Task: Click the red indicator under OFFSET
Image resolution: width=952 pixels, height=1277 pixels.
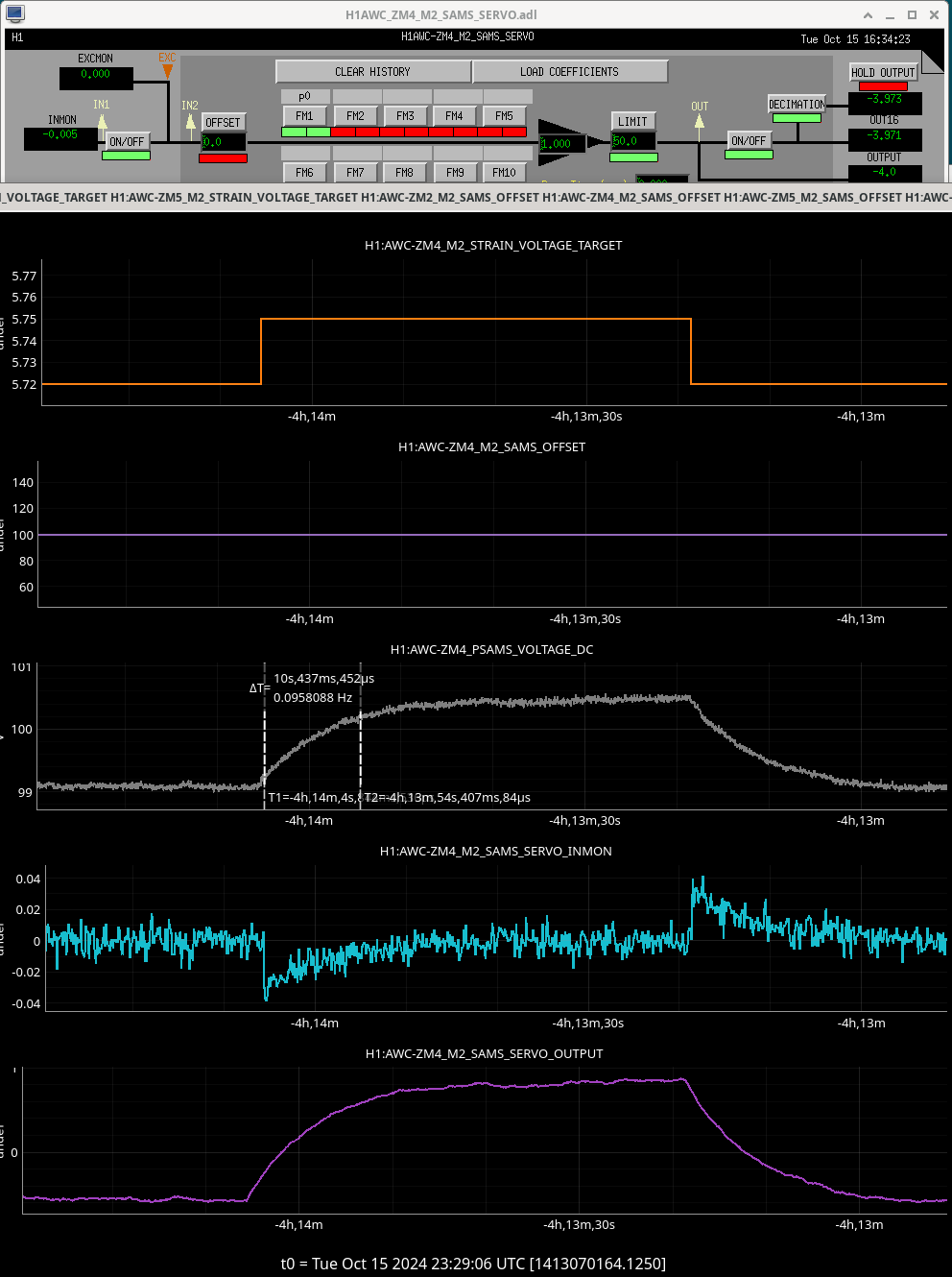Action: pyautogui.click(x=223, y=157)
